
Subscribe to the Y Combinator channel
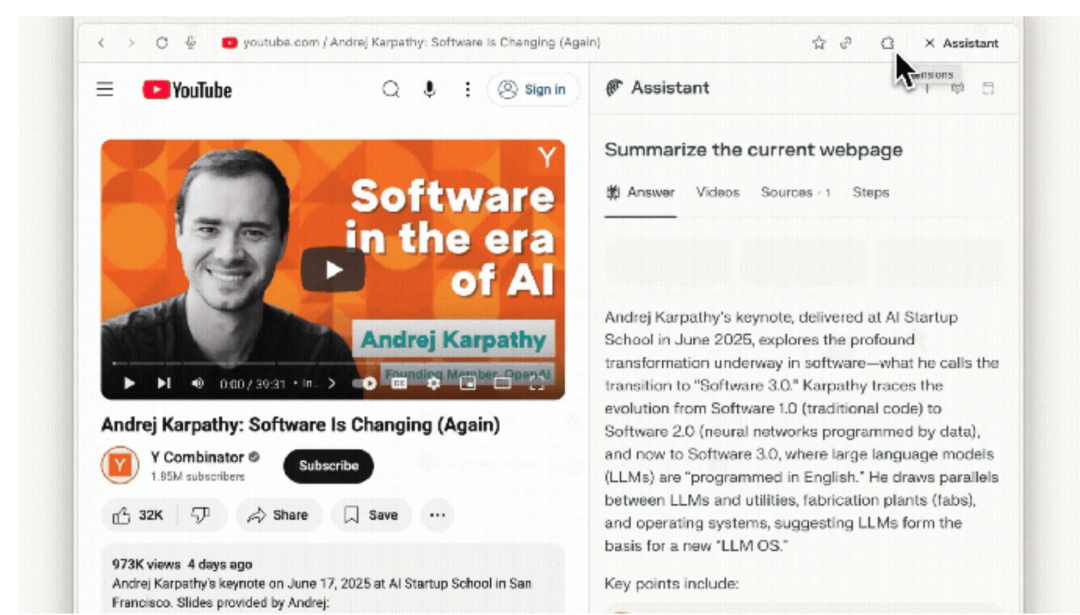point(329,466)
